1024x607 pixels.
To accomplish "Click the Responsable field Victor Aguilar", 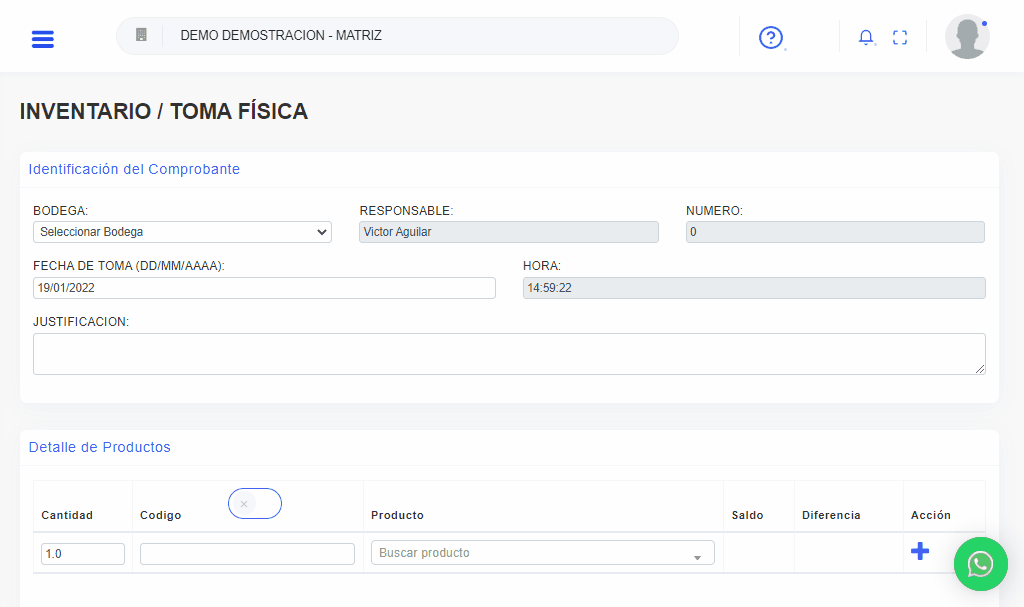I will (508, 232).
